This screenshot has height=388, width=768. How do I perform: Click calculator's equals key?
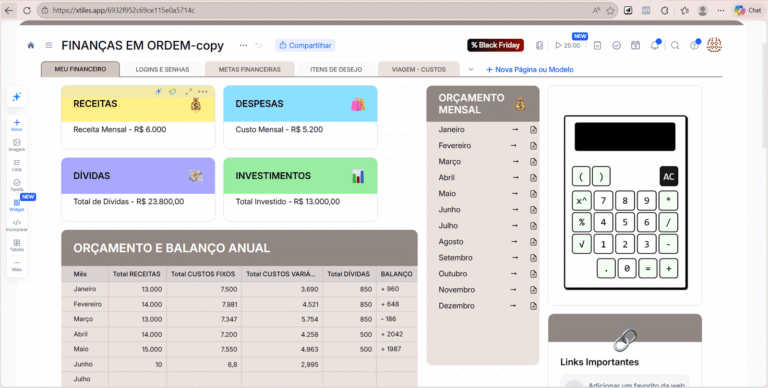pyautogui.click(x=648, y=268)
